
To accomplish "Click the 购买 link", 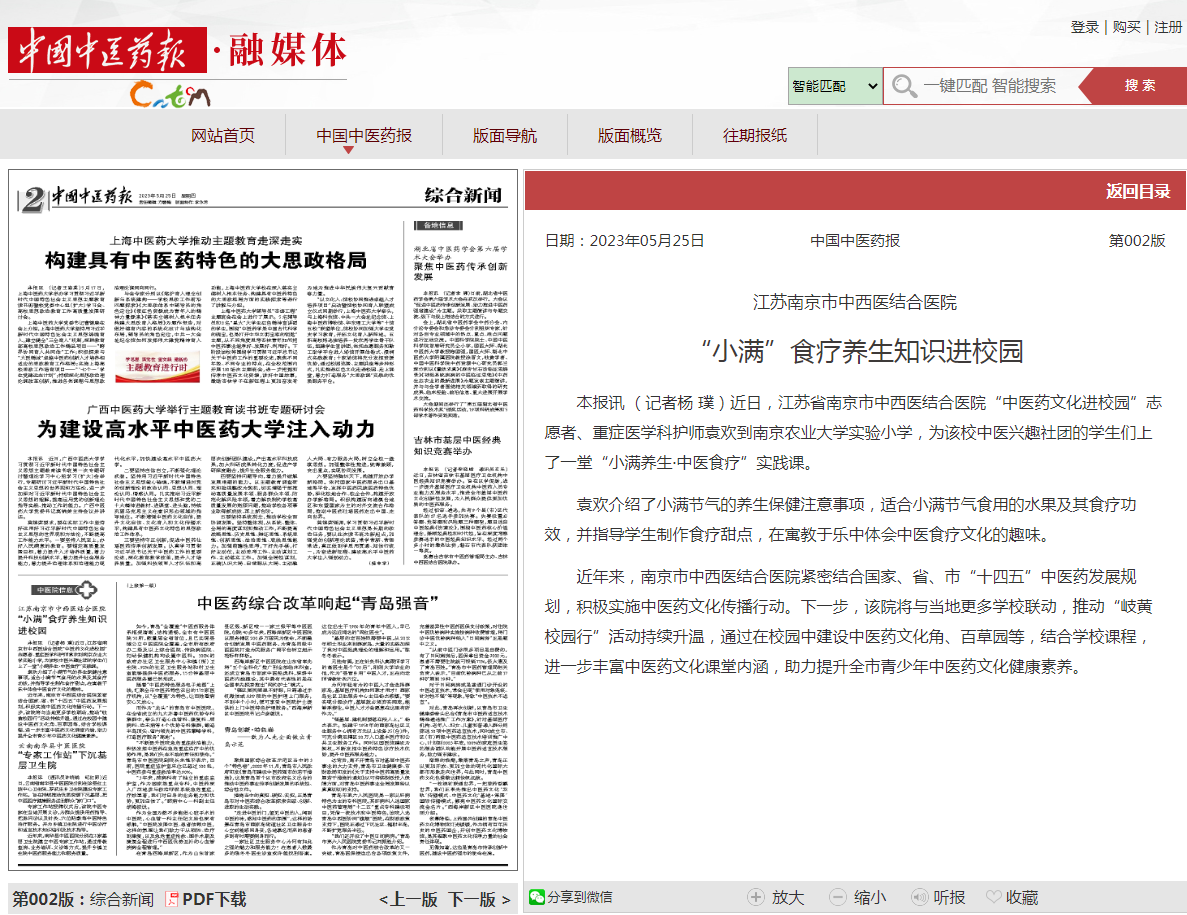I will [x=1126, y=27].
